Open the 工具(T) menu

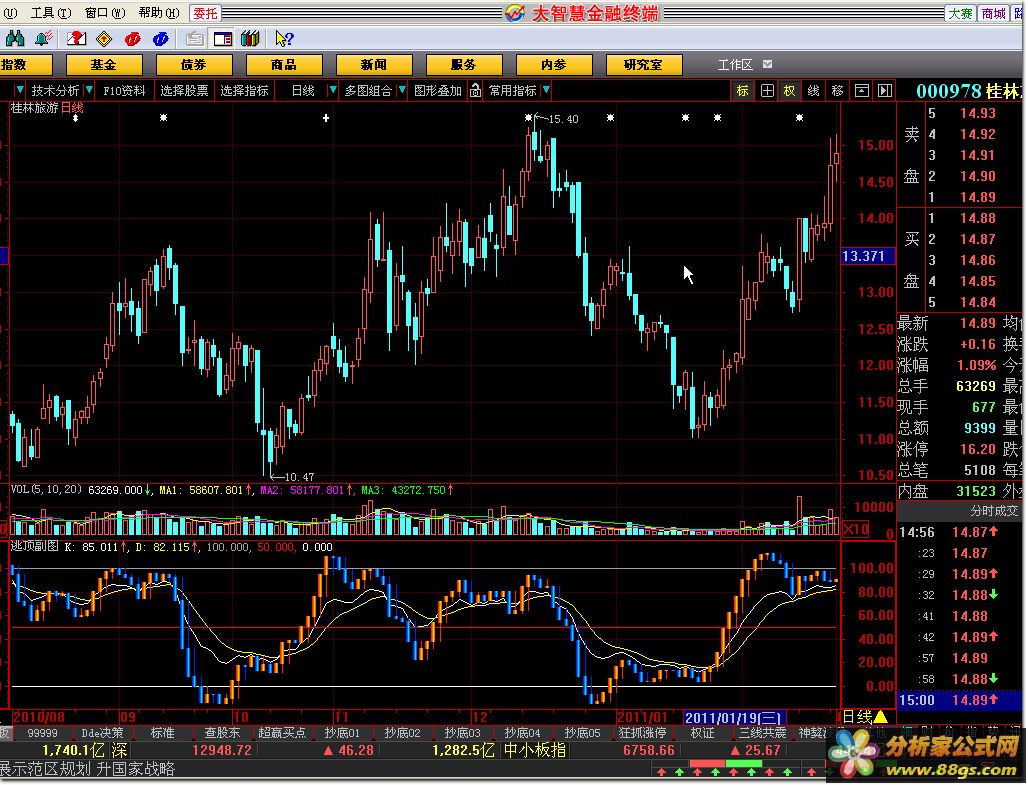[51, 13]
